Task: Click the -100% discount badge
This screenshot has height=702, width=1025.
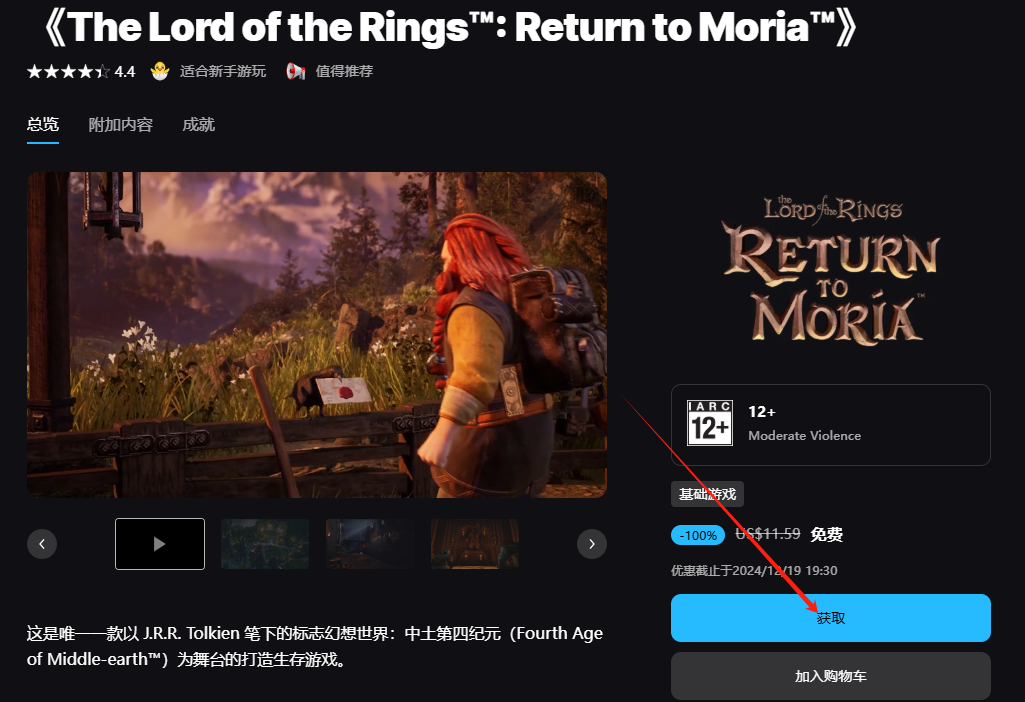Action: point(698,535)
